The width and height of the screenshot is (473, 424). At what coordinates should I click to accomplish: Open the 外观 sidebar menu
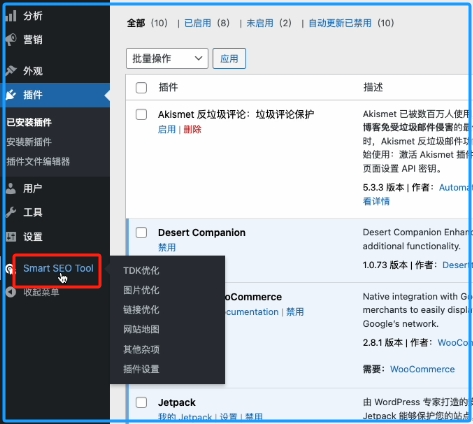click(x=32, y=71)
